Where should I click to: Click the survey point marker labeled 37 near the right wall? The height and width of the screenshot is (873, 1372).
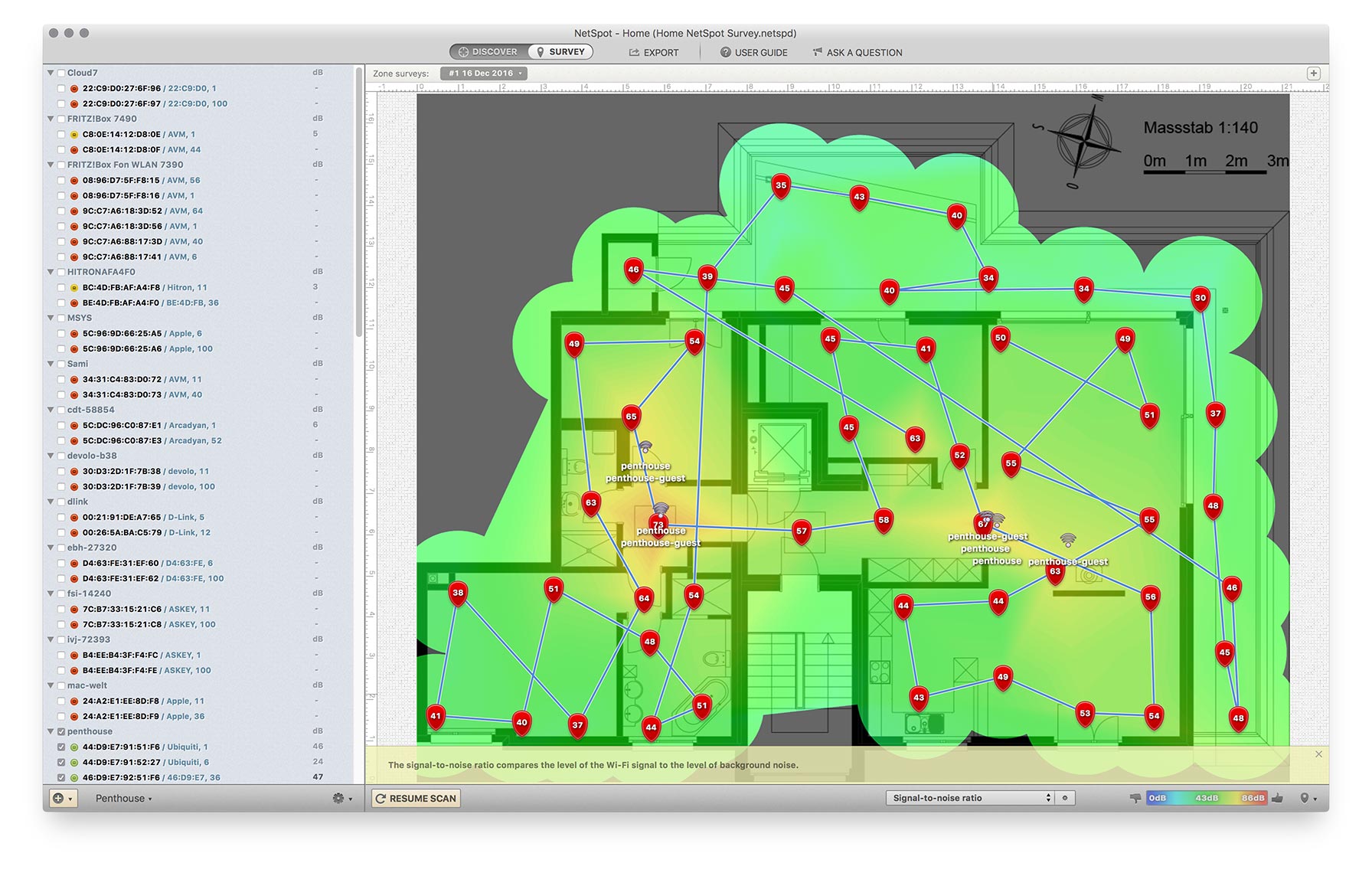(1215, 415)
